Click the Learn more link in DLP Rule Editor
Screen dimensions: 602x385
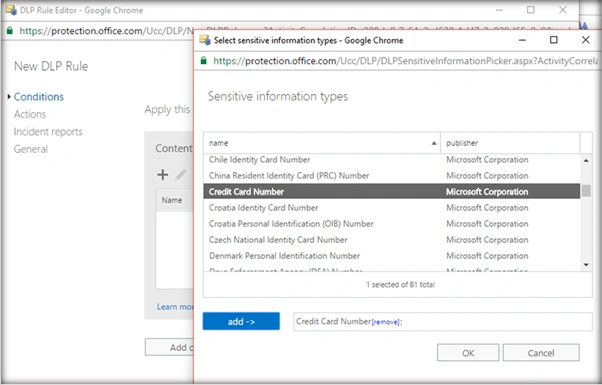[x=175, y=307]
